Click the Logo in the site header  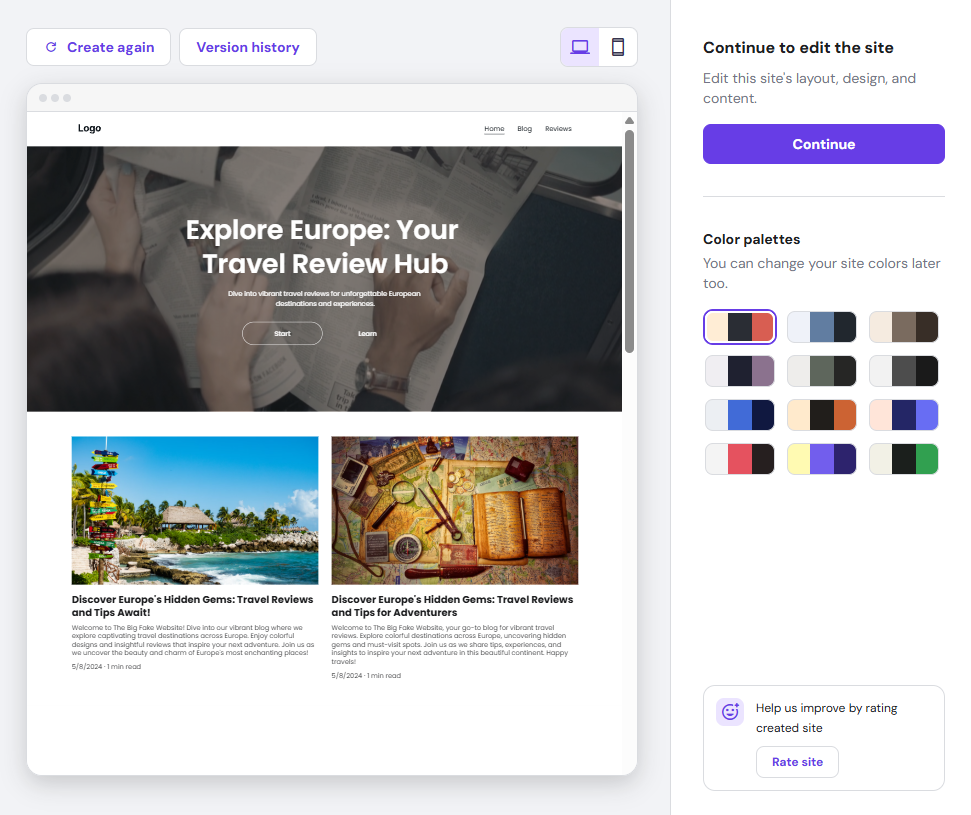[89, 128]
